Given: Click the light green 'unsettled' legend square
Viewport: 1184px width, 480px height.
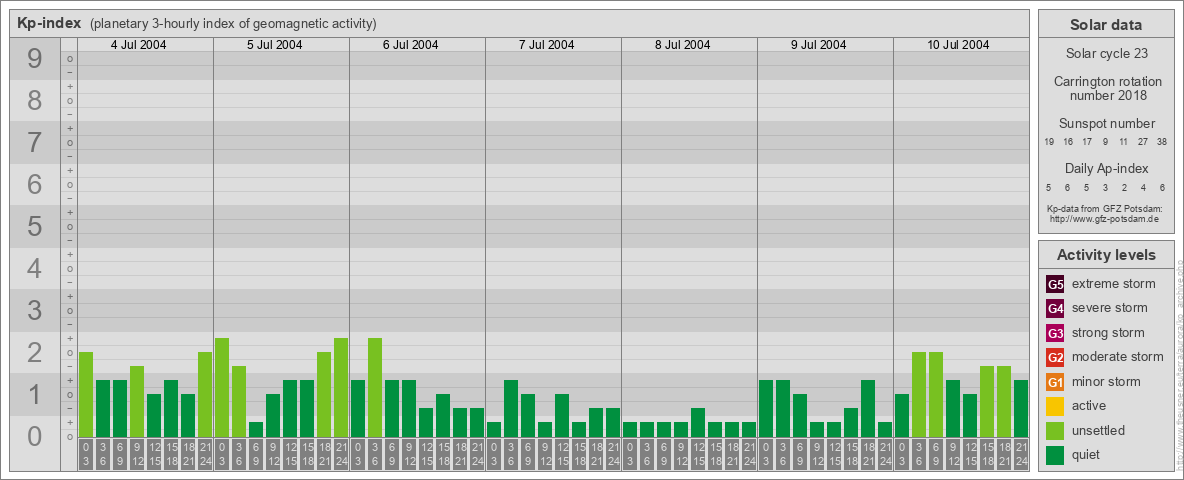Looking at the screenshot, I should pos(1056,430).
